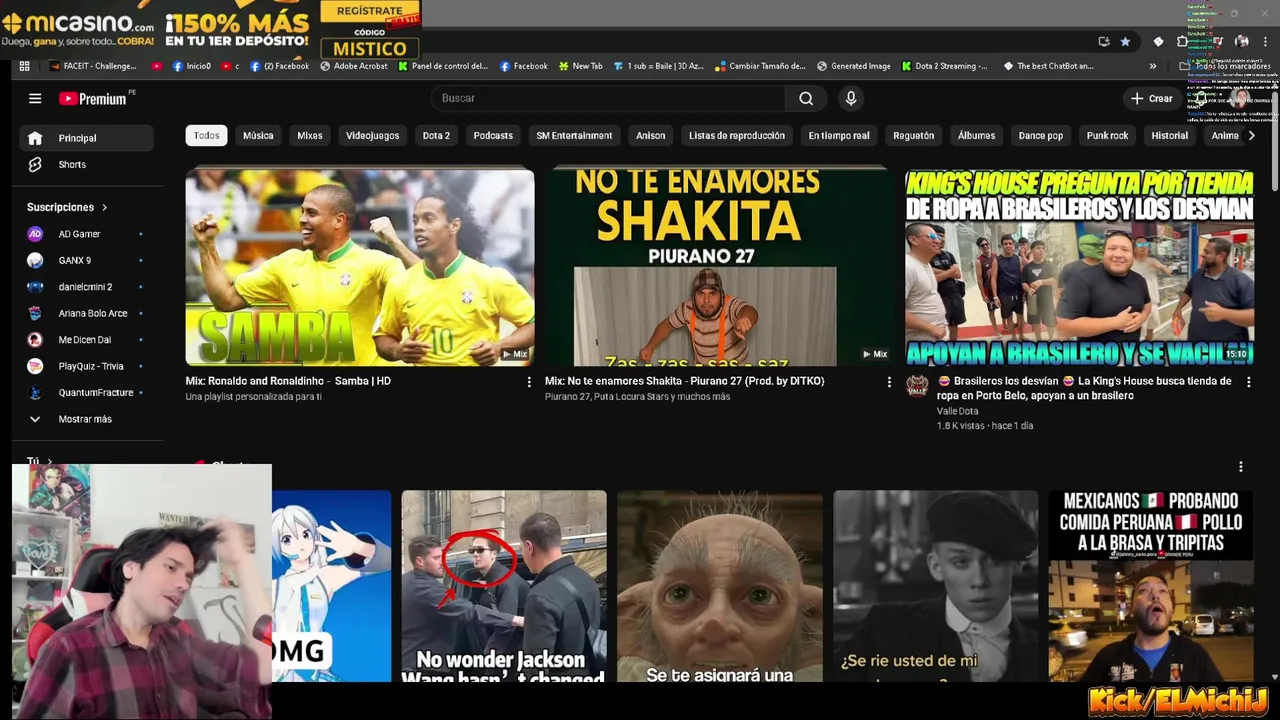Open the Se ríe usted de mí short
The width and height of the screenshot is (1280, 720).
936,586
